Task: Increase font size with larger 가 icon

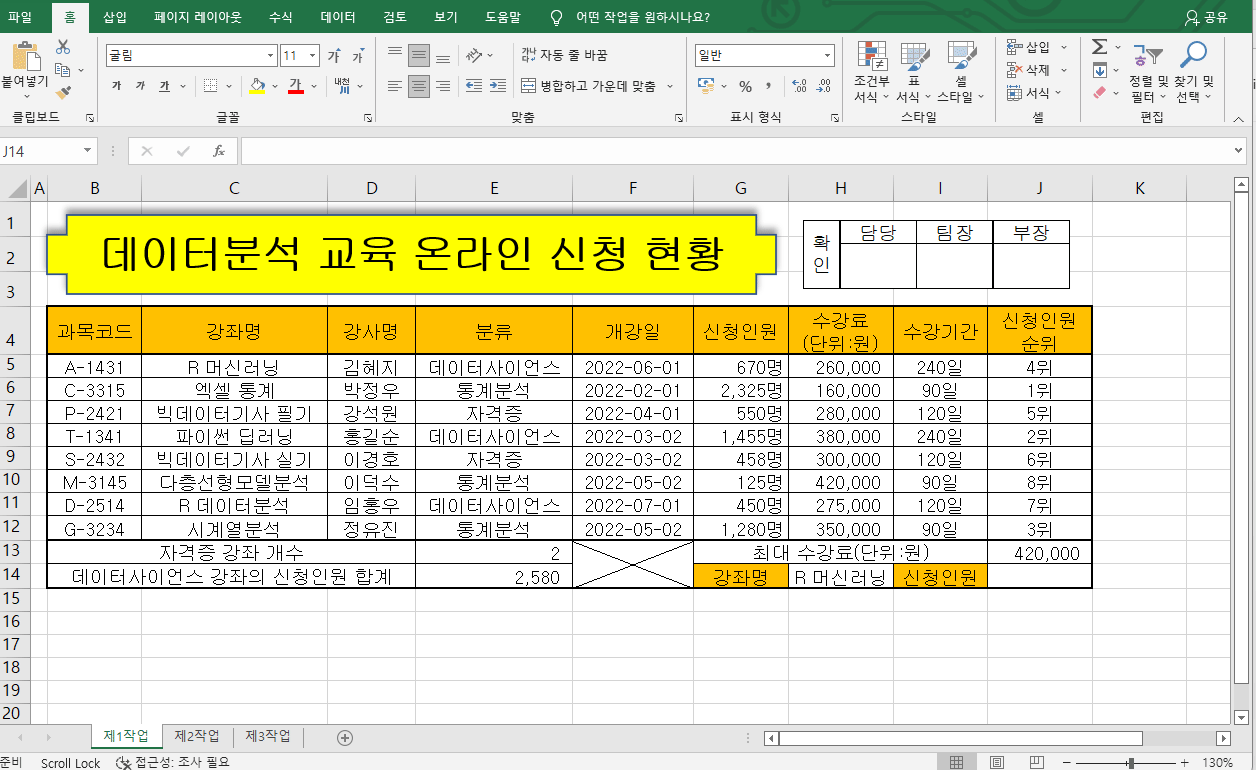Action: (334, 56)
